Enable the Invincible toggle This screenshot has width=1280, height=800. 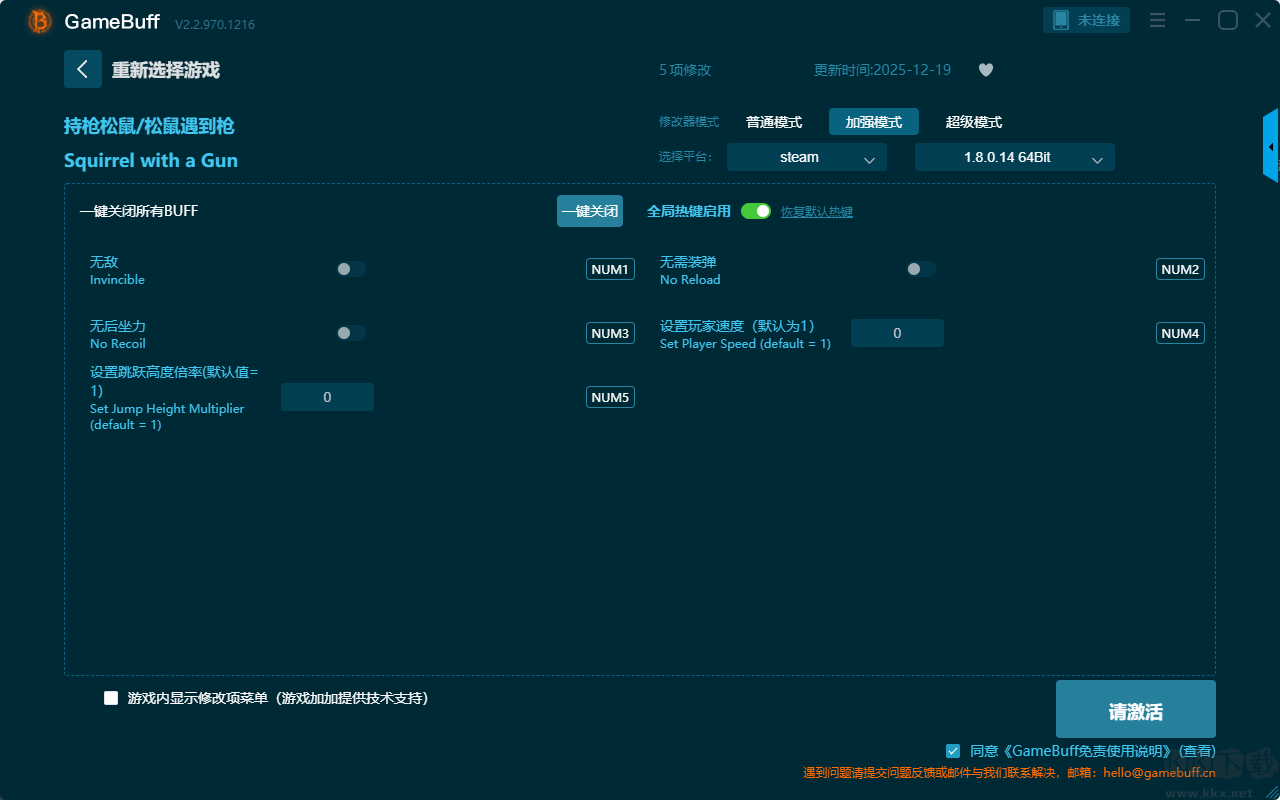click(x=351, y=269)
